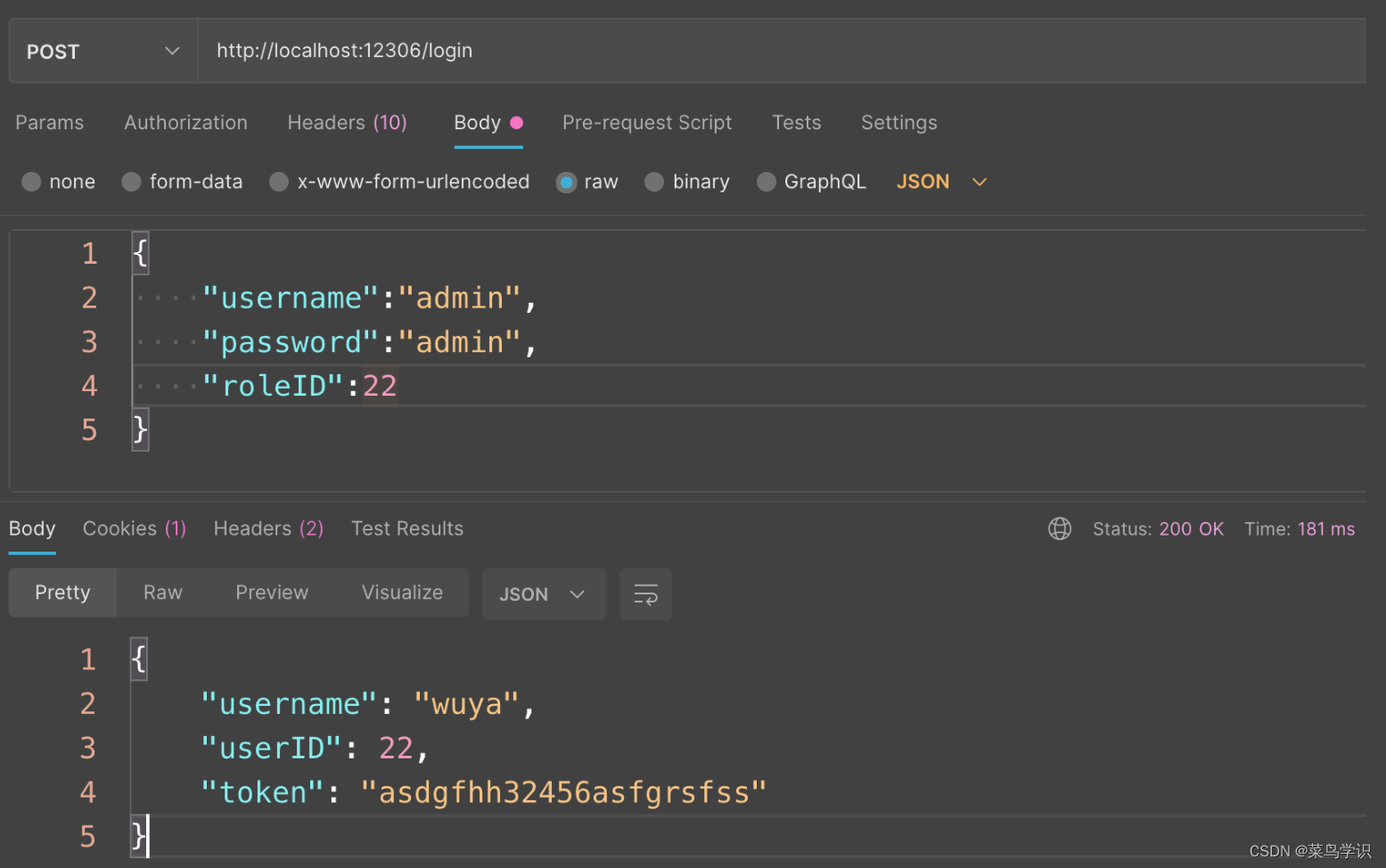Switch to the Raw response view
This screenshot has width=1386, height=868.
[163, 593]
